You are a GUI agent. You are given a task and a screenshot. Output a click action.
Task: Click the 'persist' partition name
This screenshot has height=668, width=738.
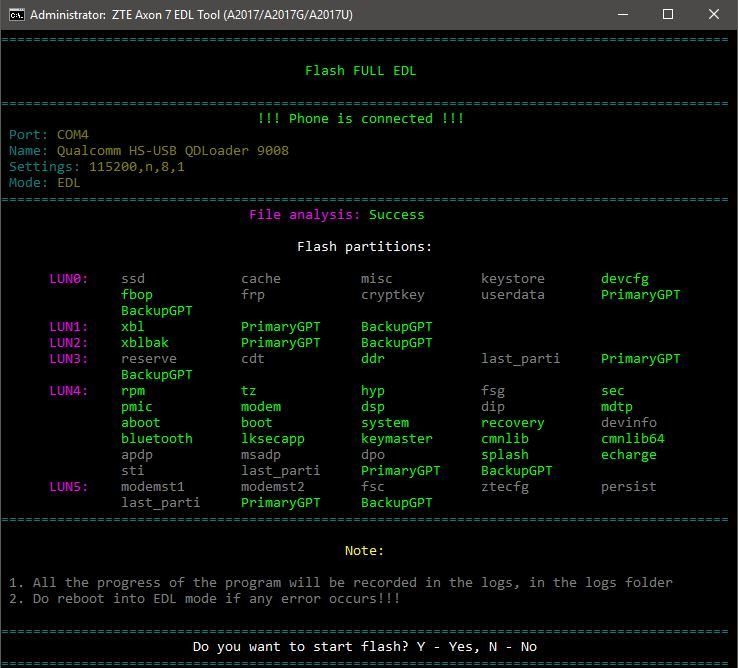(x=628, y=487)
